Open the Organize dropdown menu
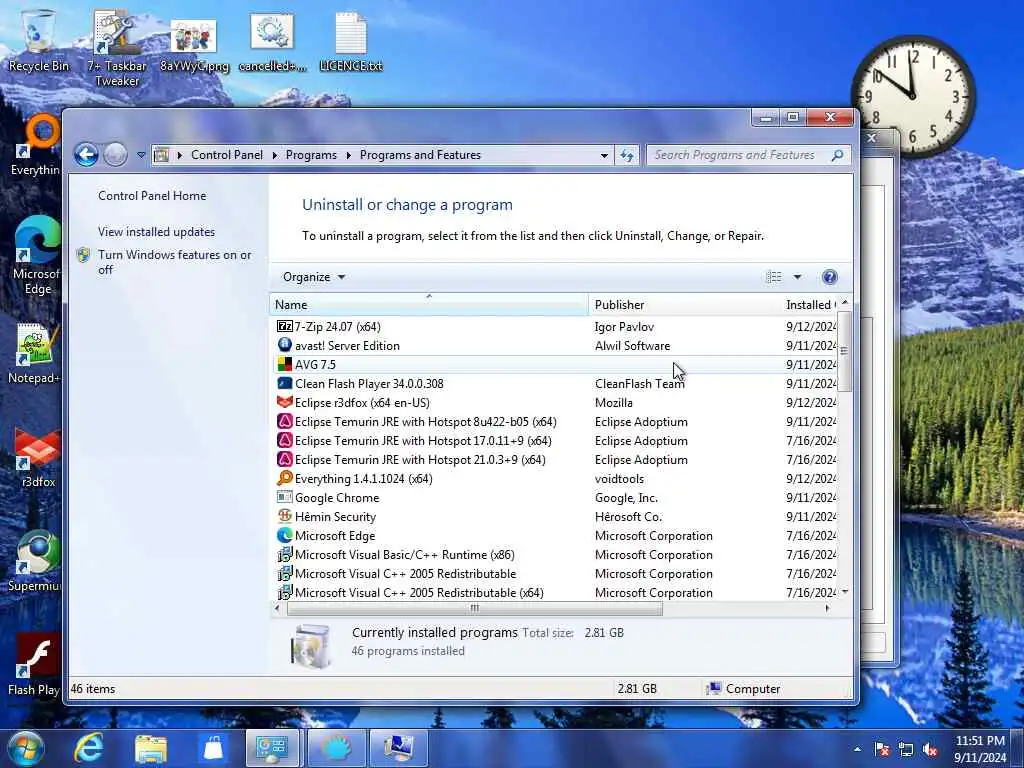The image size is (1024, 768). [313, 277]
